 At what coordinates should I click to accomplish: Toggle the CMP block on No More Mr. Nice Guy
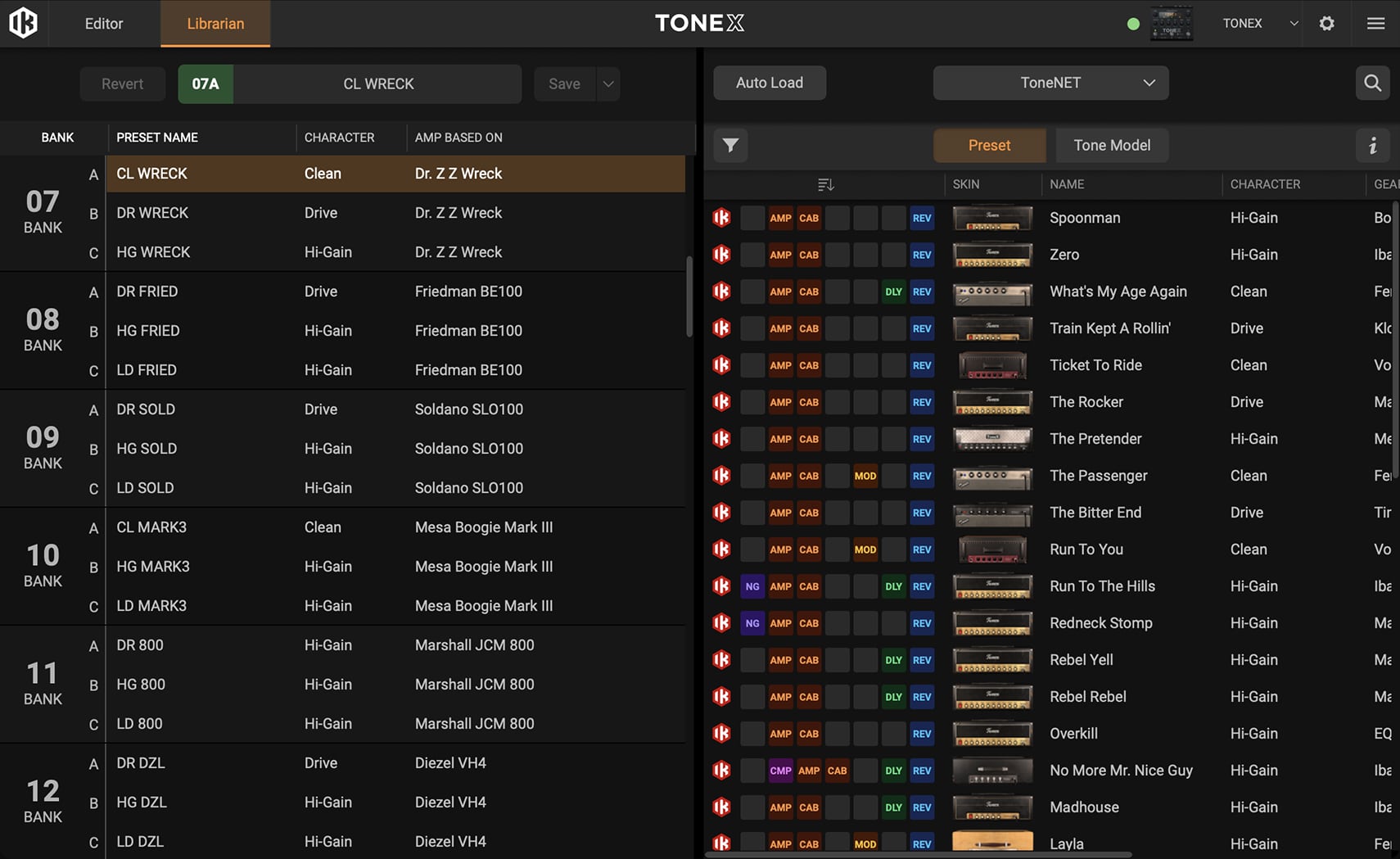point(780,771)
